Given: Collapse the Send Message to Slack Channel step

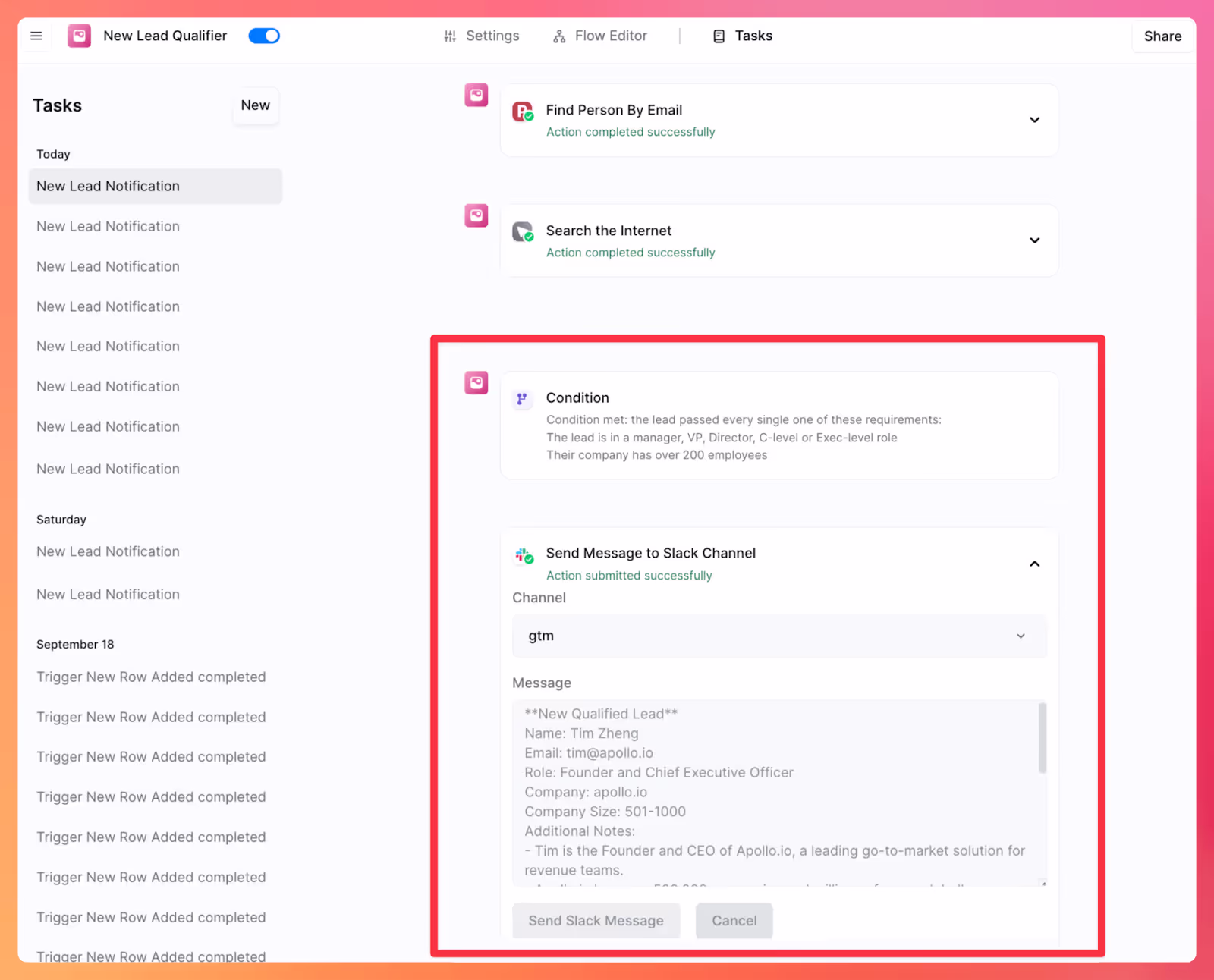Looking at the screenshot, I should (x=1034, y=564).
